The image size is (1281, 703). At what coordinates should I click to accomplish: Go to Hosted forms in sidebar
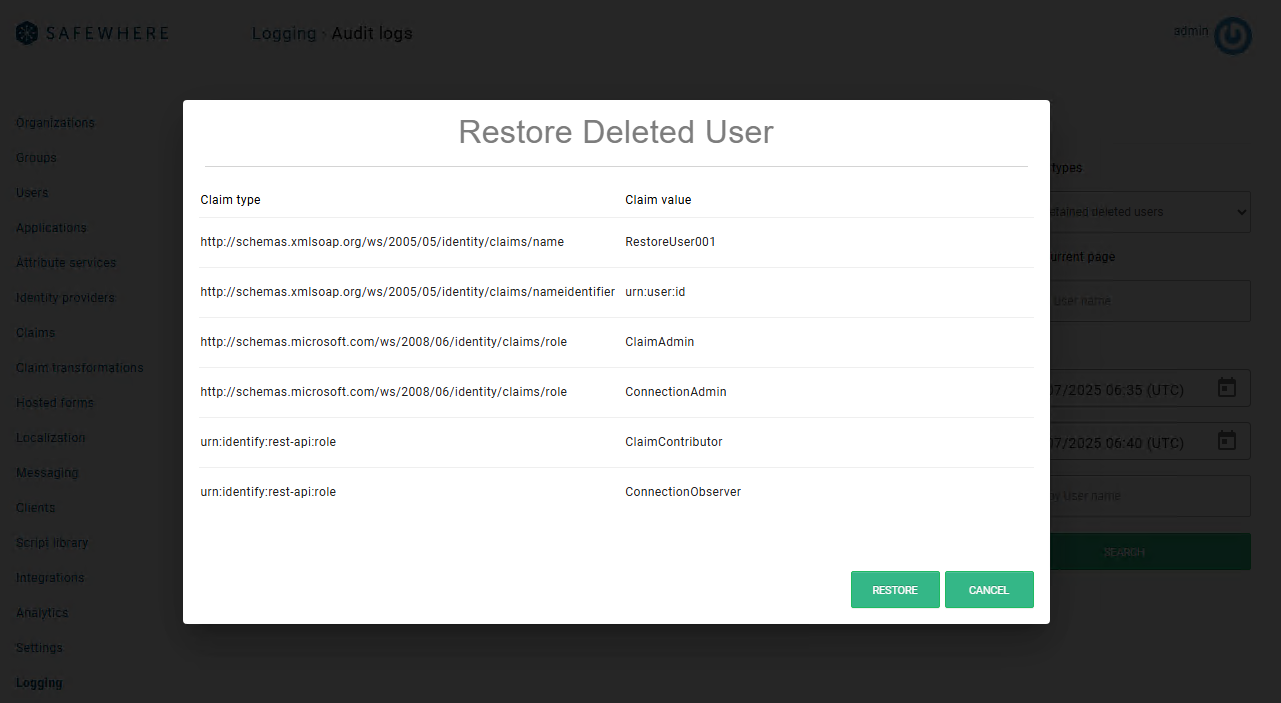(55, 403)
